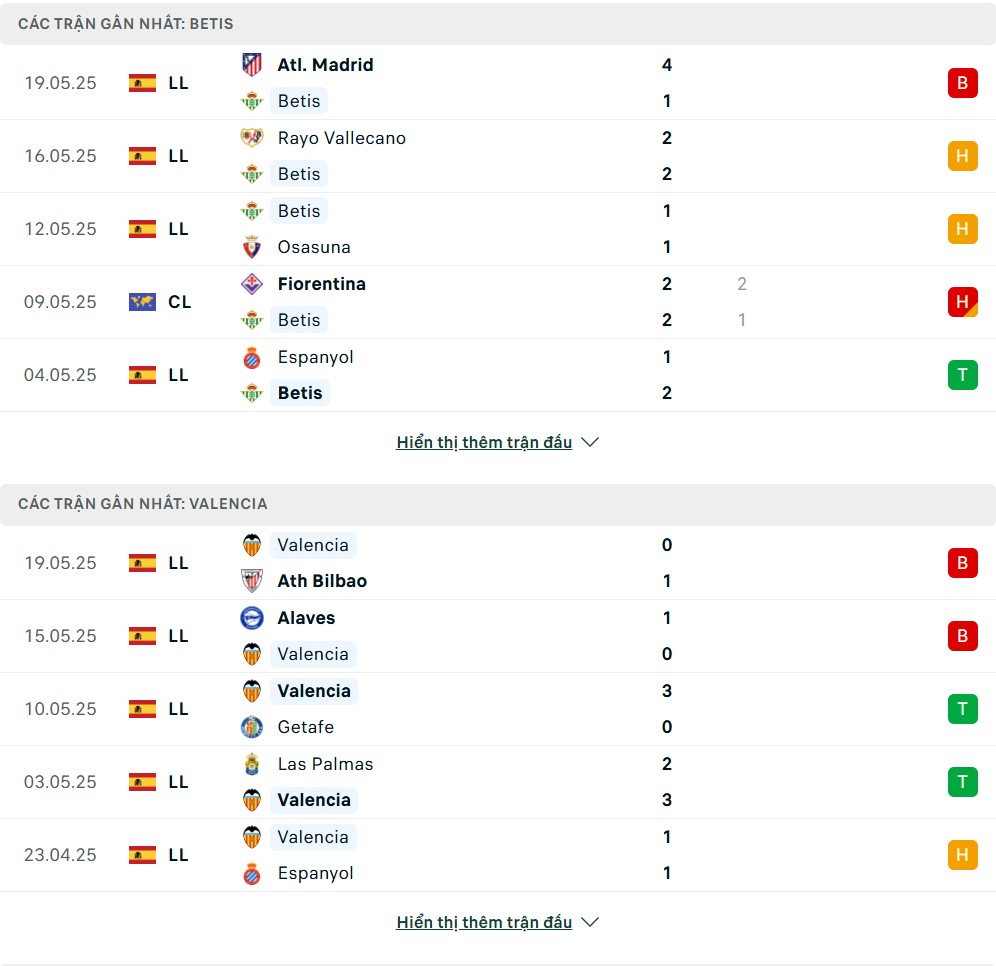The image size is (996, 966).
Task: Click the Conference League flag icon for 09.05.25
Action: (142, 302)
